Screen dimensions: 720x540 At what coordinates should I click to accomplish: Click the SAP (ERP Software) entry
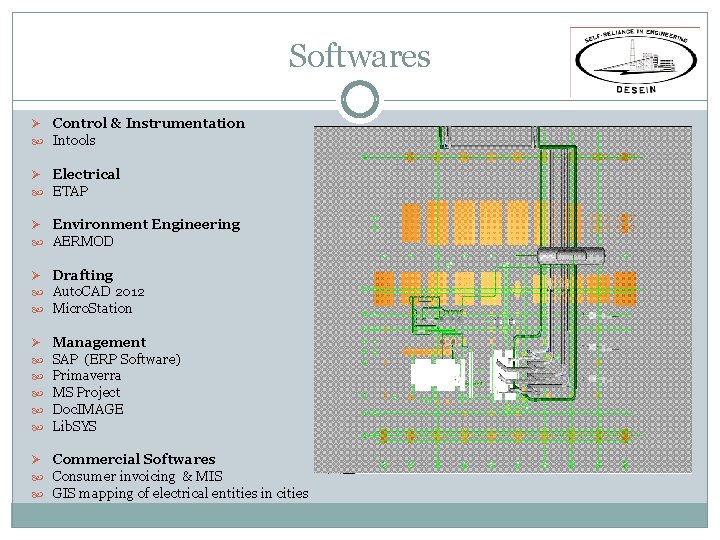(117, 359)
